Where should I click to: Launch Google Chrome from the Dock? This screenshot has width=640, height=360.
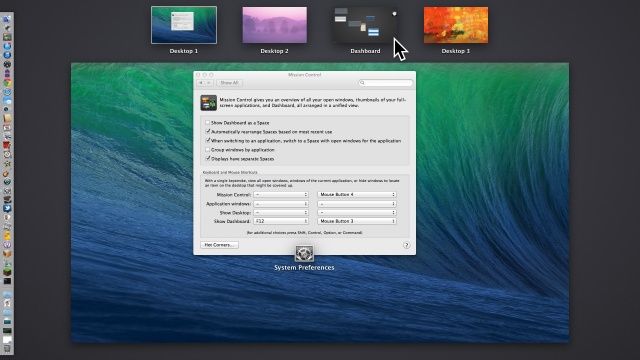click(x=7, y=82)
